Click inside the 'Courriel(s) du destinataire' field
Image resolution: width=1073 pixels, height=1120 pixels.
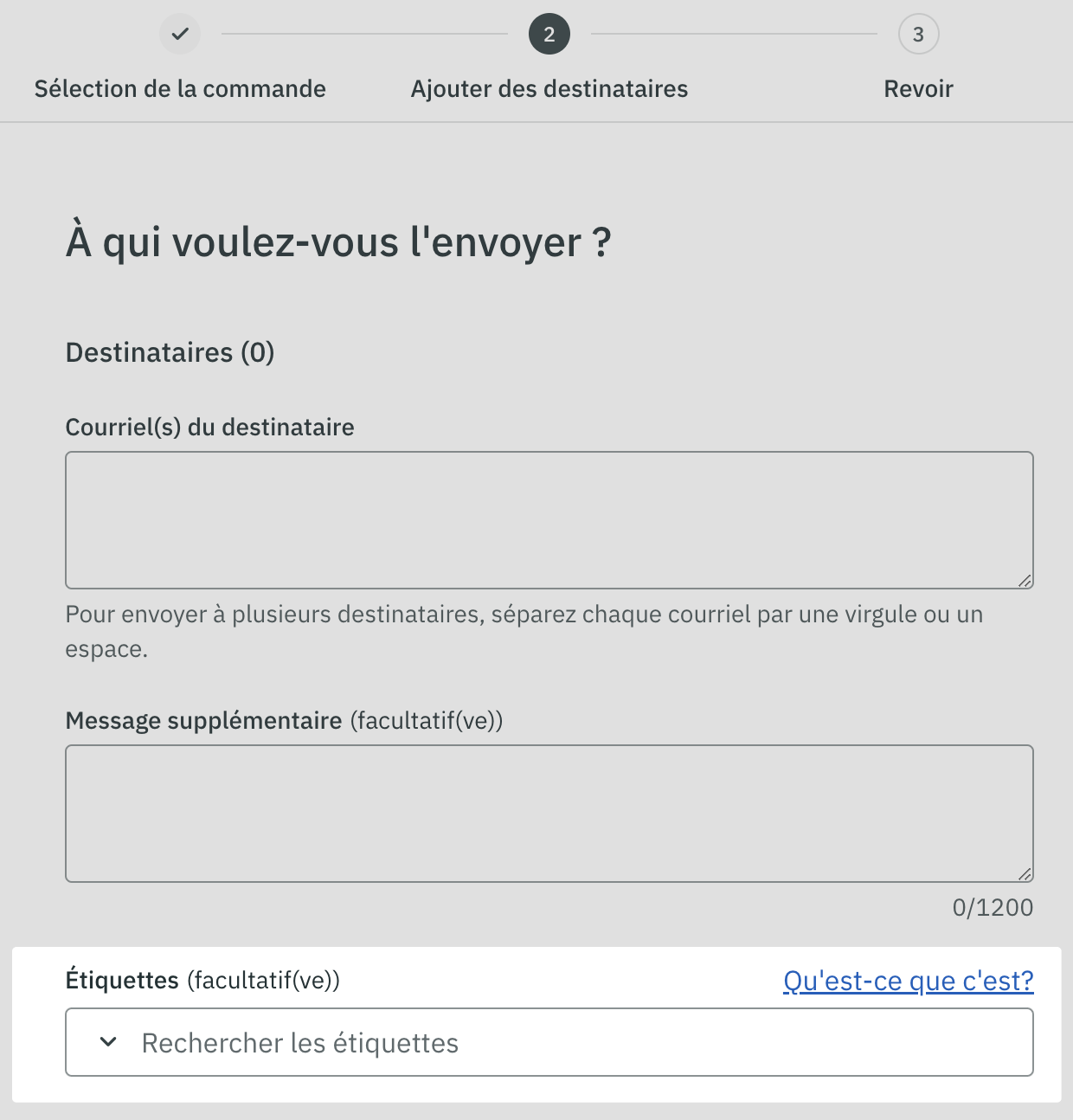549,519
